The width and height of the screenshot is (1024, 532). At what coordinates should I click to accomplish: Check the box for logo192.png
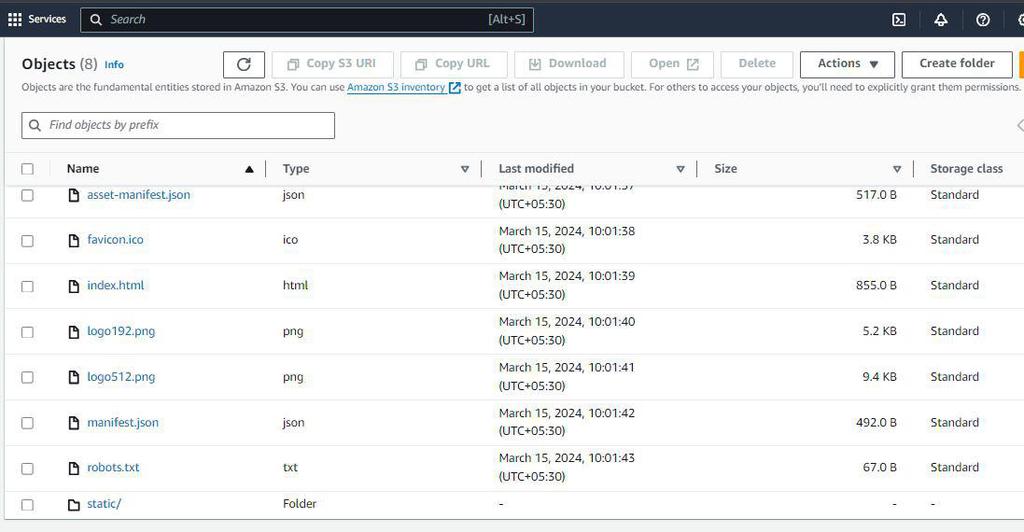click(27, 332)
